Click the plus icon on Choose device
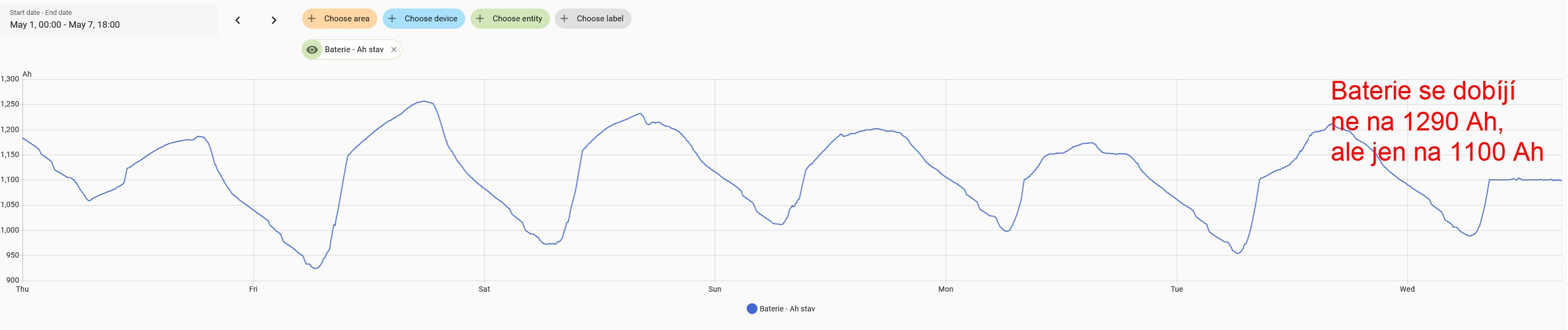Image resolution: width=1568 pixels, height=330 pixels. pyautogui.click(x=392, y=19)
